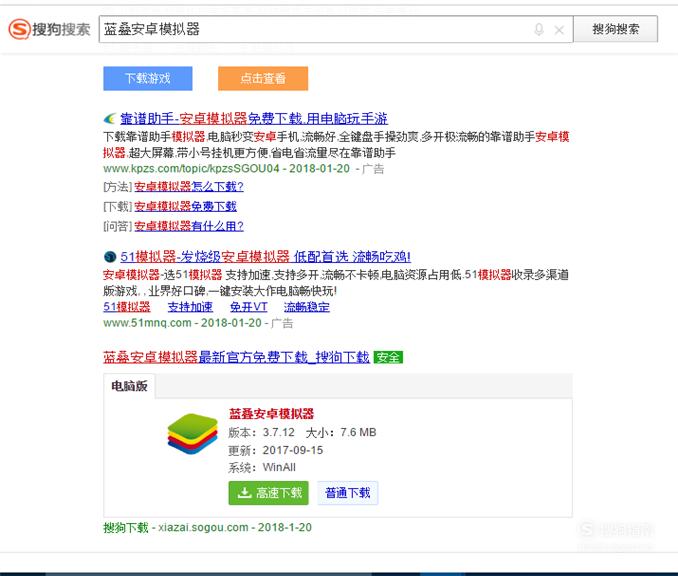Click the green 高速下载 button
This screenshot has height=576, width=678.
pyautogui.click(x=269, y=493)
